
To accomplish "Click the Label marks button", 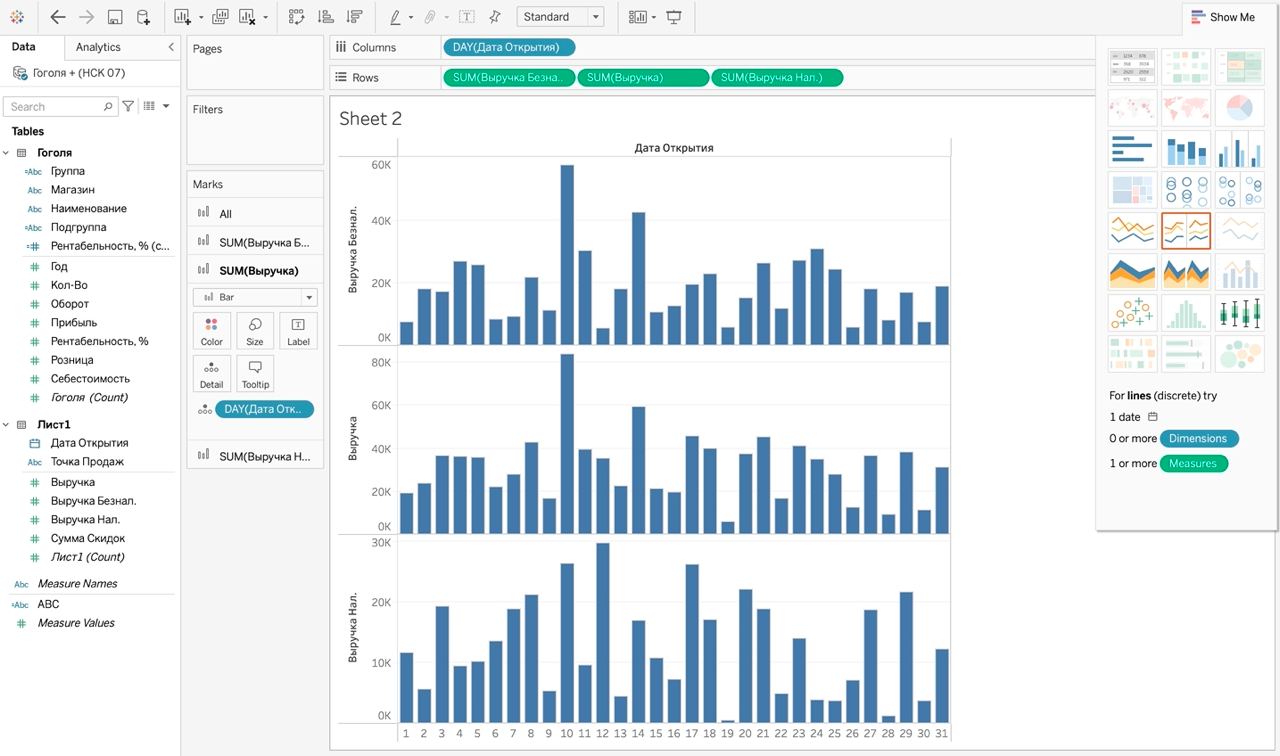I will tap(298, 331).
